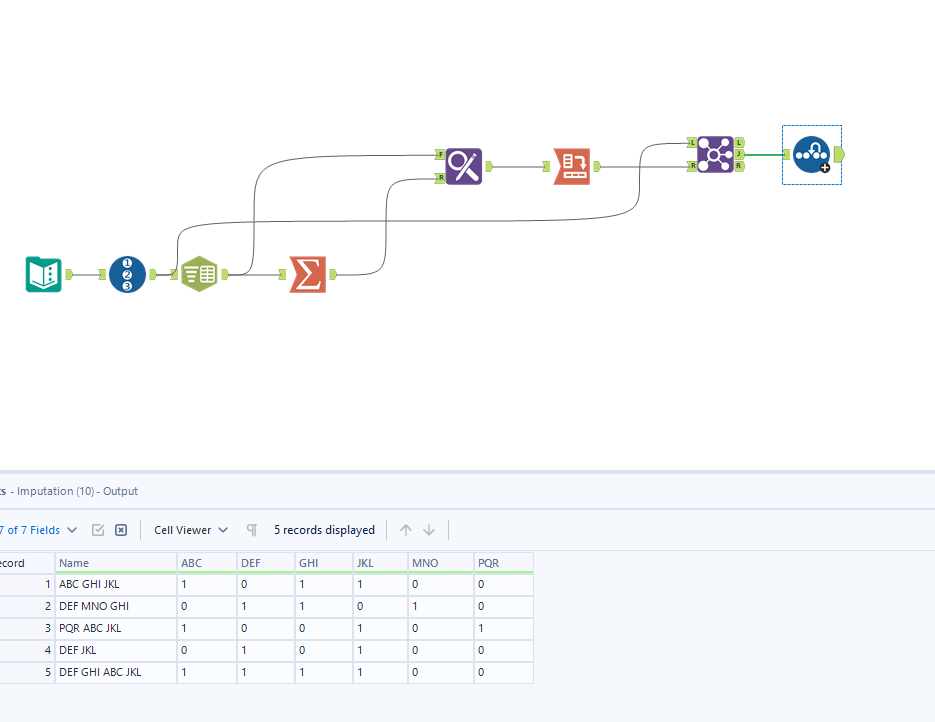Screen dimensions: 935x722
Task: Click the up arrow in the results toolbar
Action: pos(406,530)
